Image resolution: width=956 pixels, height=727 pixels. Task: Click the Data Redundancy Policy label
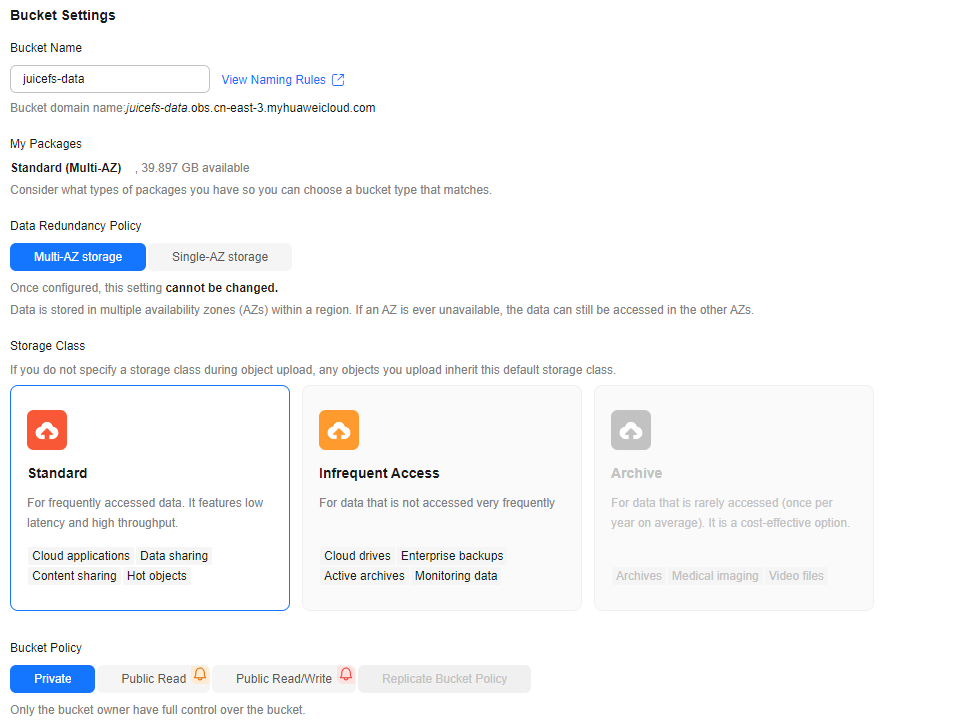76,226
